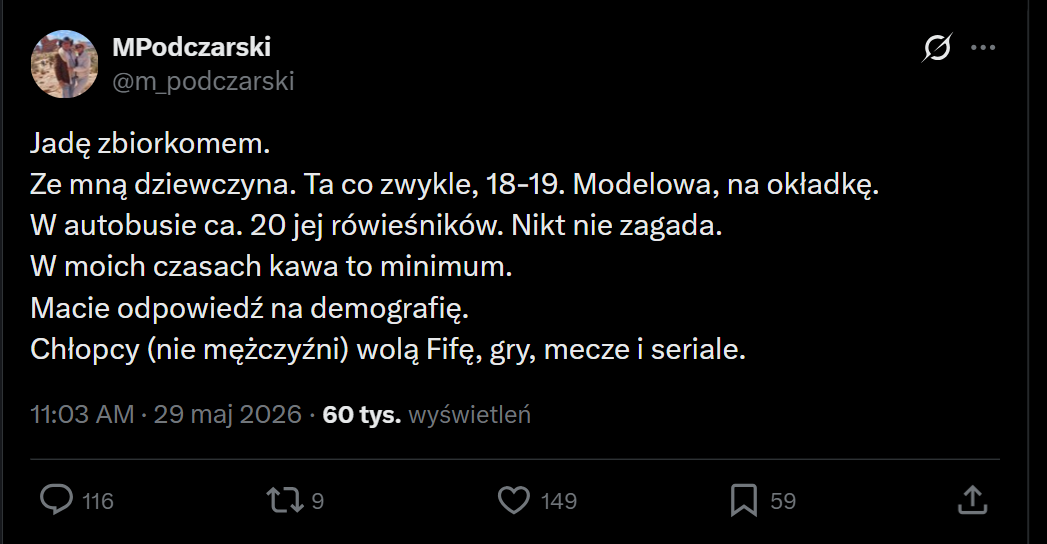Click the line "Jadę zbiorkomem."
Image resolution: width=1047 pixels, height=544 pixels.
(x=150, y=144)
